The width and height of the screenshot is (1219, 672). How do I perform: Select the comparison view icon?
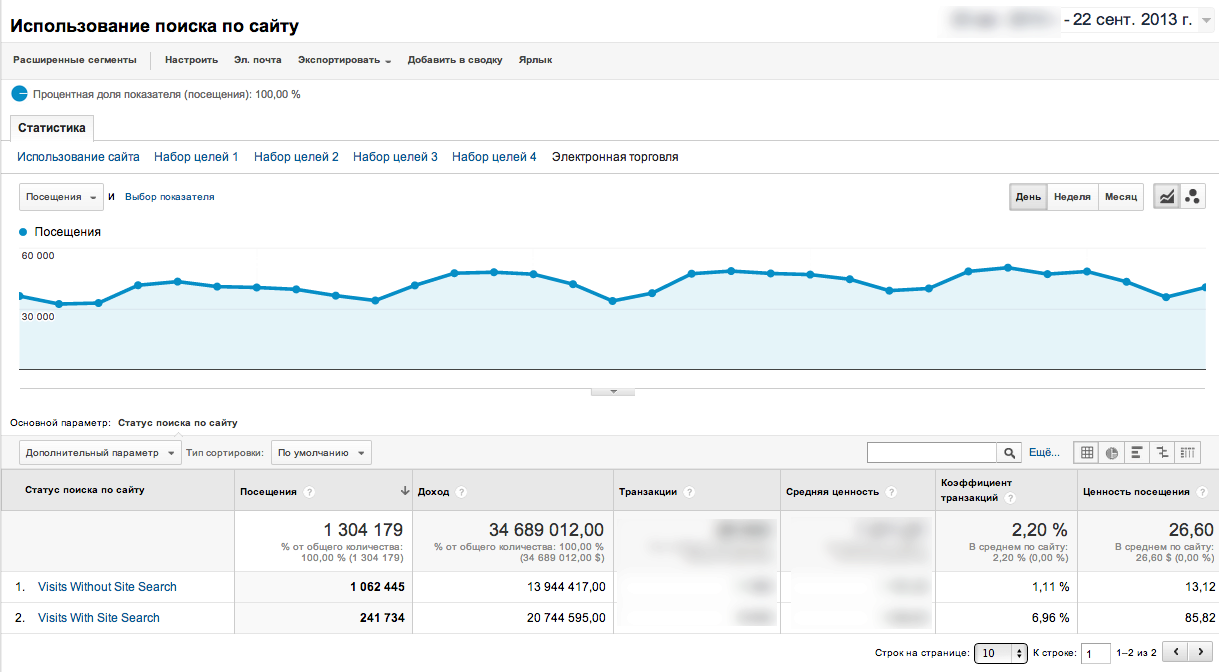pyautogui.click(x=1162, y=453)
